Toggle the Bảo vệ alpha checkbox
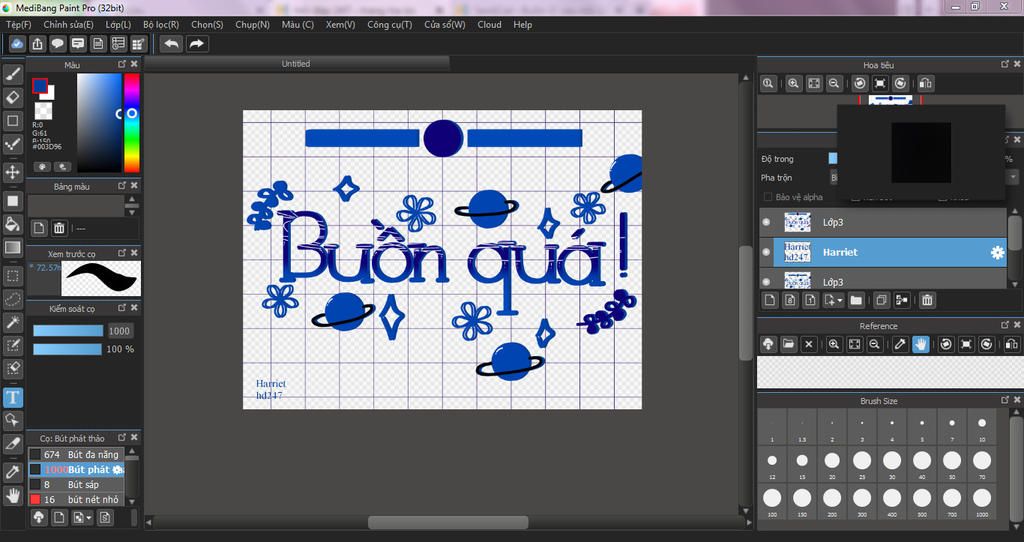This screenshot has width=1024, height=542. click(767, 197)
